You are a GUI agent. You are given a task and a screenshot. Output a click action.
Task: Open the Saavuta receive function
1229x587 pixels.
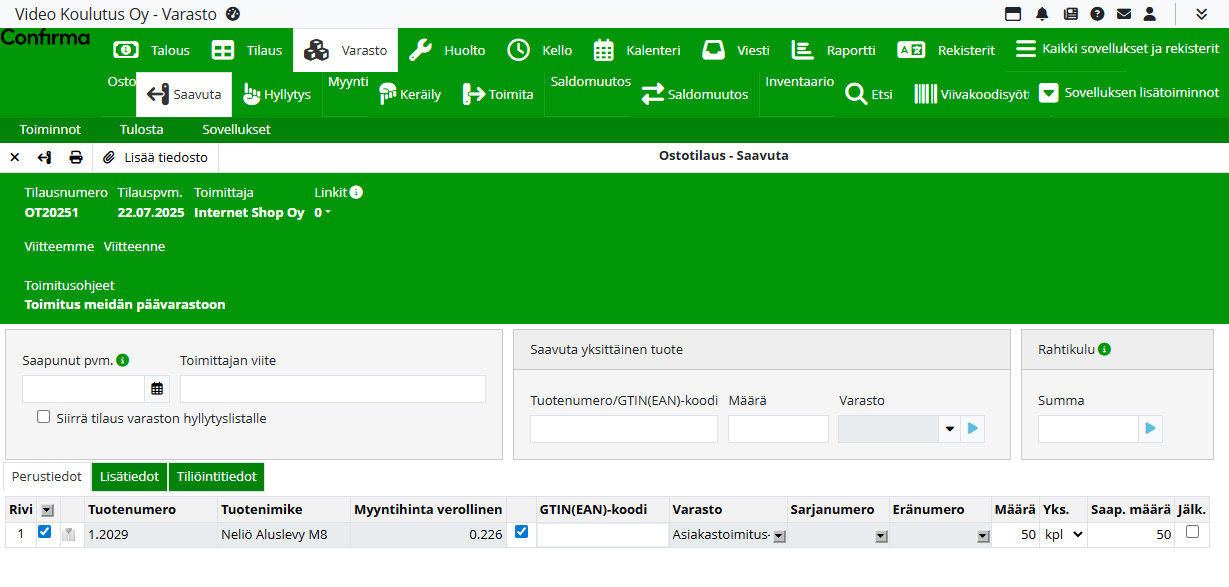pyautogui.click(x=184, y=95)
